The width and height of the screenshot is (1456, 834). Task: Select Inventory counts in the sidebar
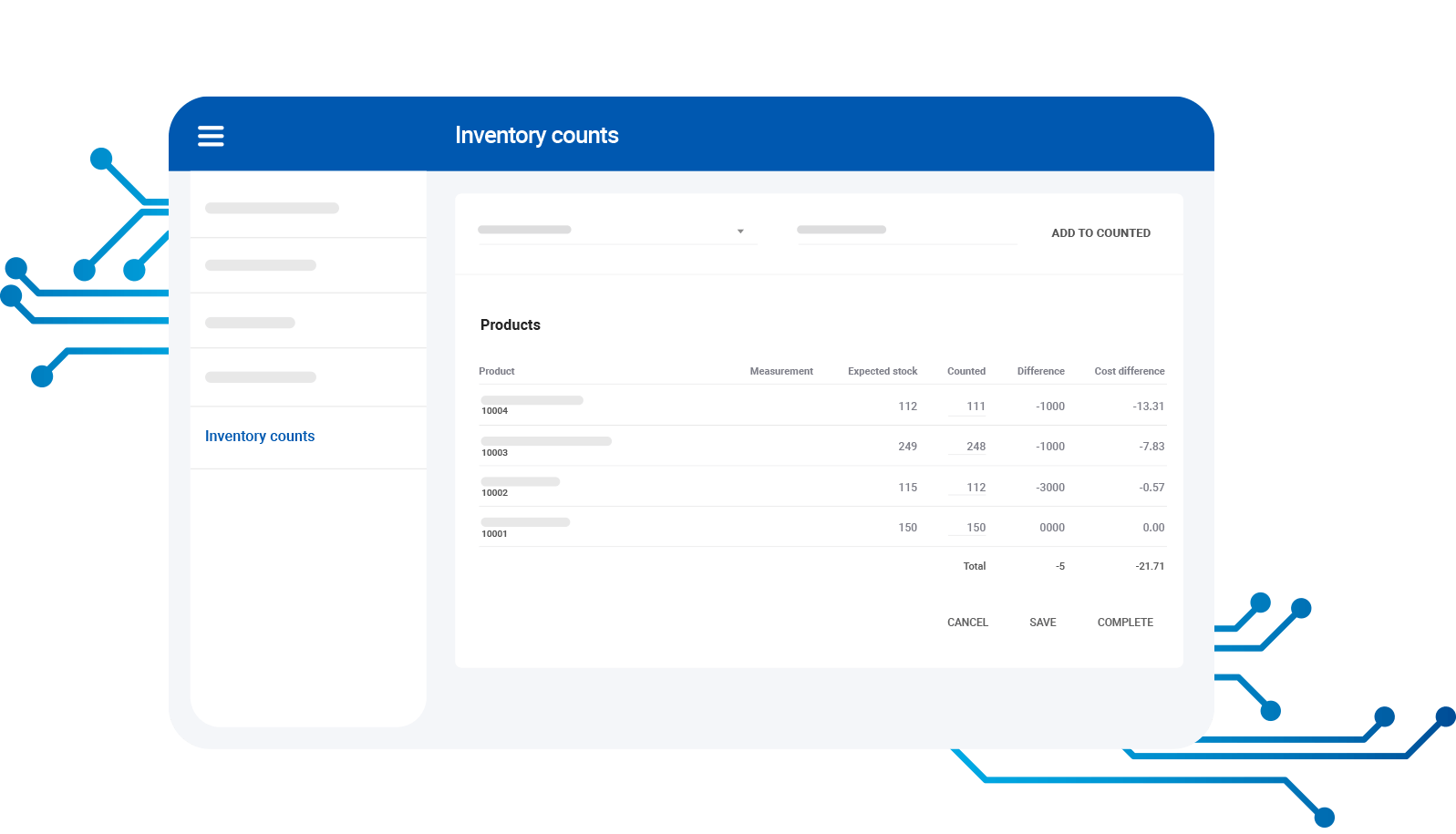pyautogui.click(x=260, y=437)
